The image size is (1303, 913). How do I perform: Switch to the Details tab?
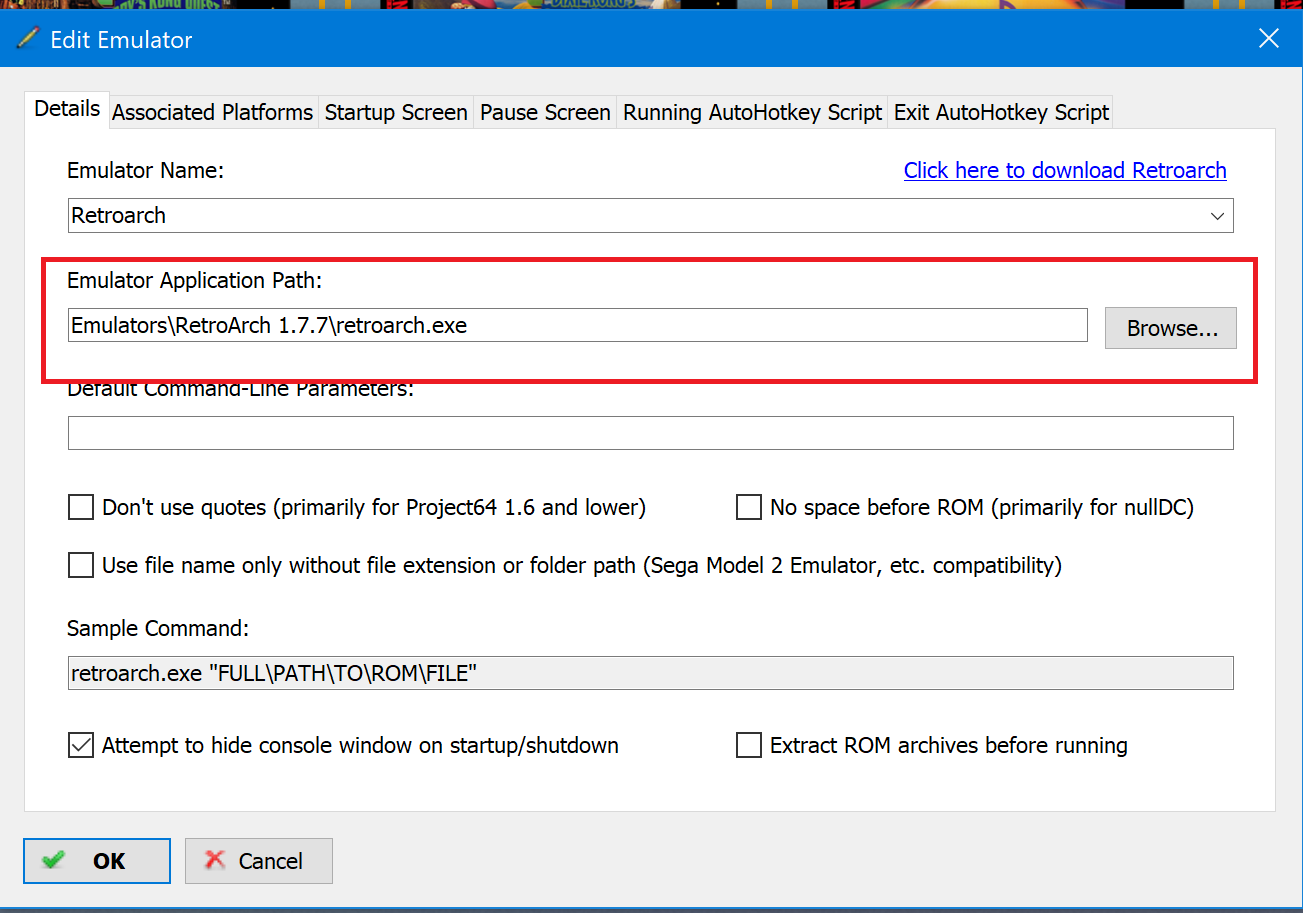[67, 109]
